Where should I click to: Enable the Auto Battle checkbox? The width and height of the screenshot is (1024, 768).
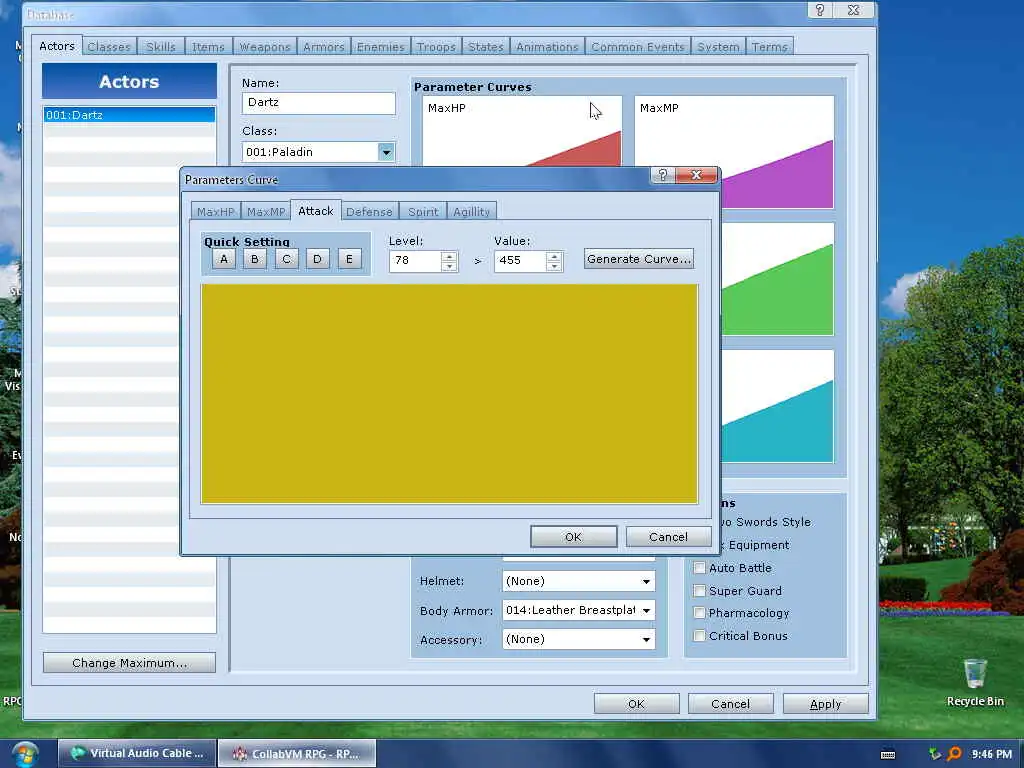tap(699, 568)
